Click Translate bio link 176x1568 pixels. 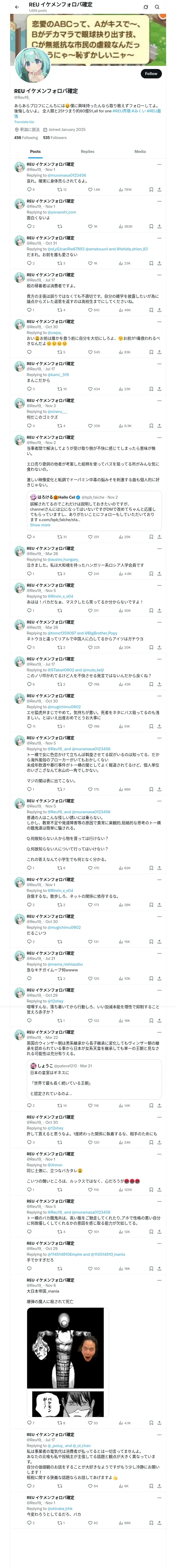click(24, 122)
